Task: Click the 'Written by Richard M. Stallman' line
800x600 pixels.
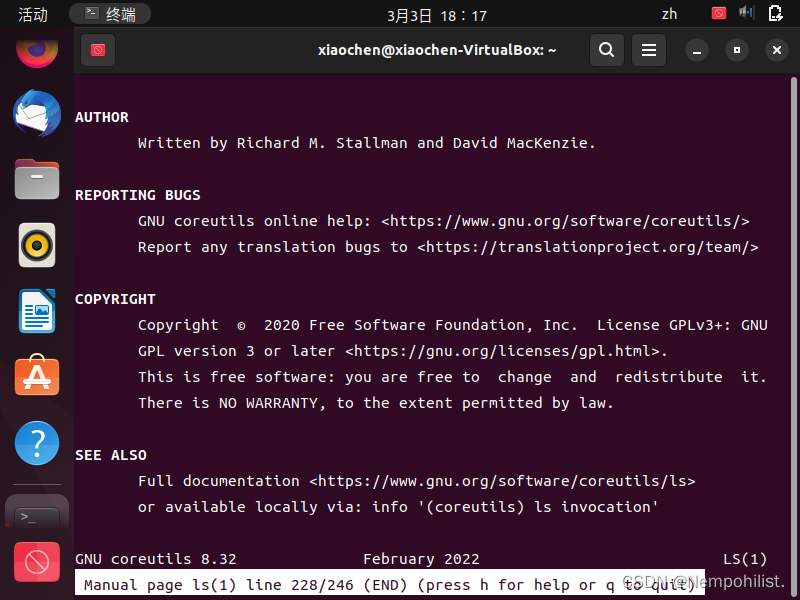Action: (366, 143)
